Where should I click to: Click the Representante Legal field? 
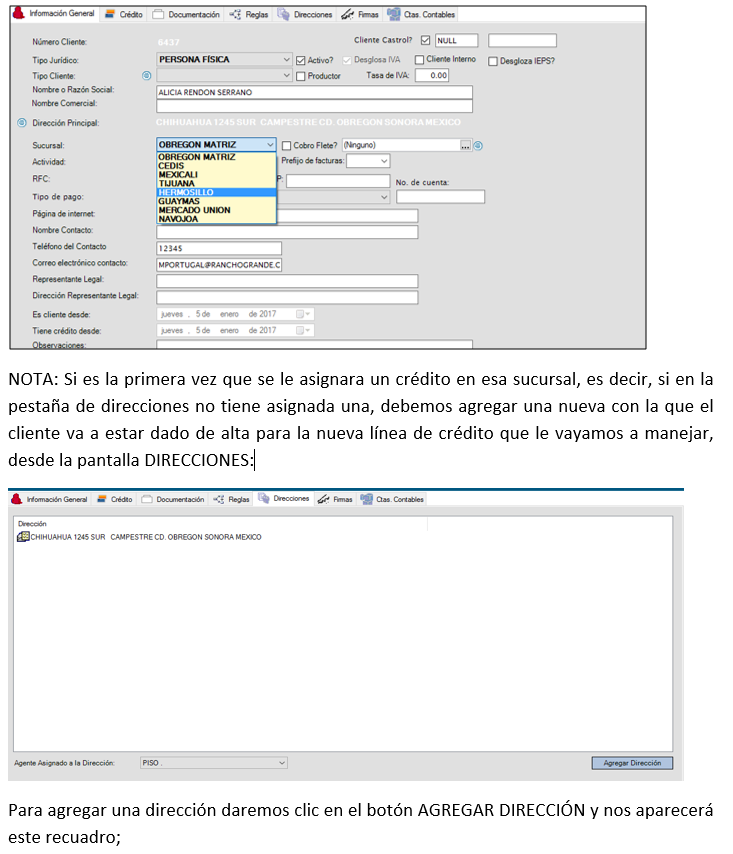click(x=287, y=281)
